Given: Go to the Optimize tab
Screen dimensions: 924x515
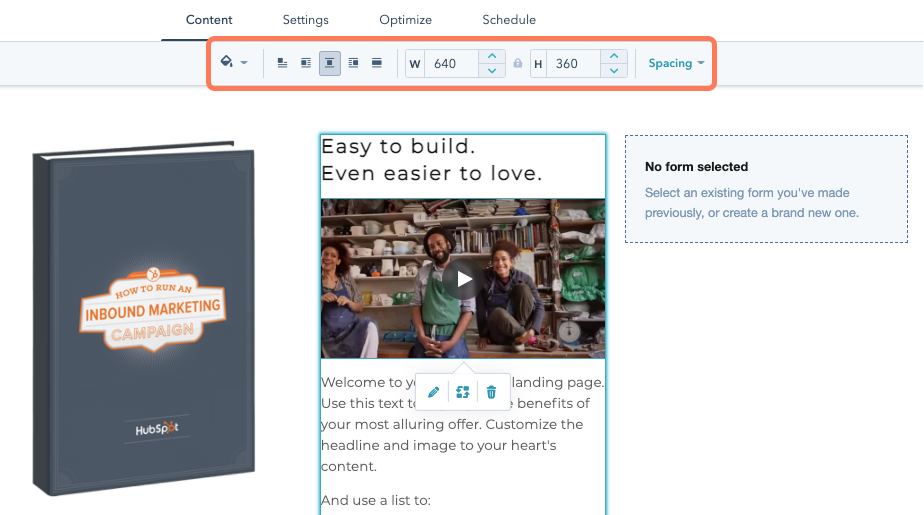Looking at the screenshot, I should (405, 20).
